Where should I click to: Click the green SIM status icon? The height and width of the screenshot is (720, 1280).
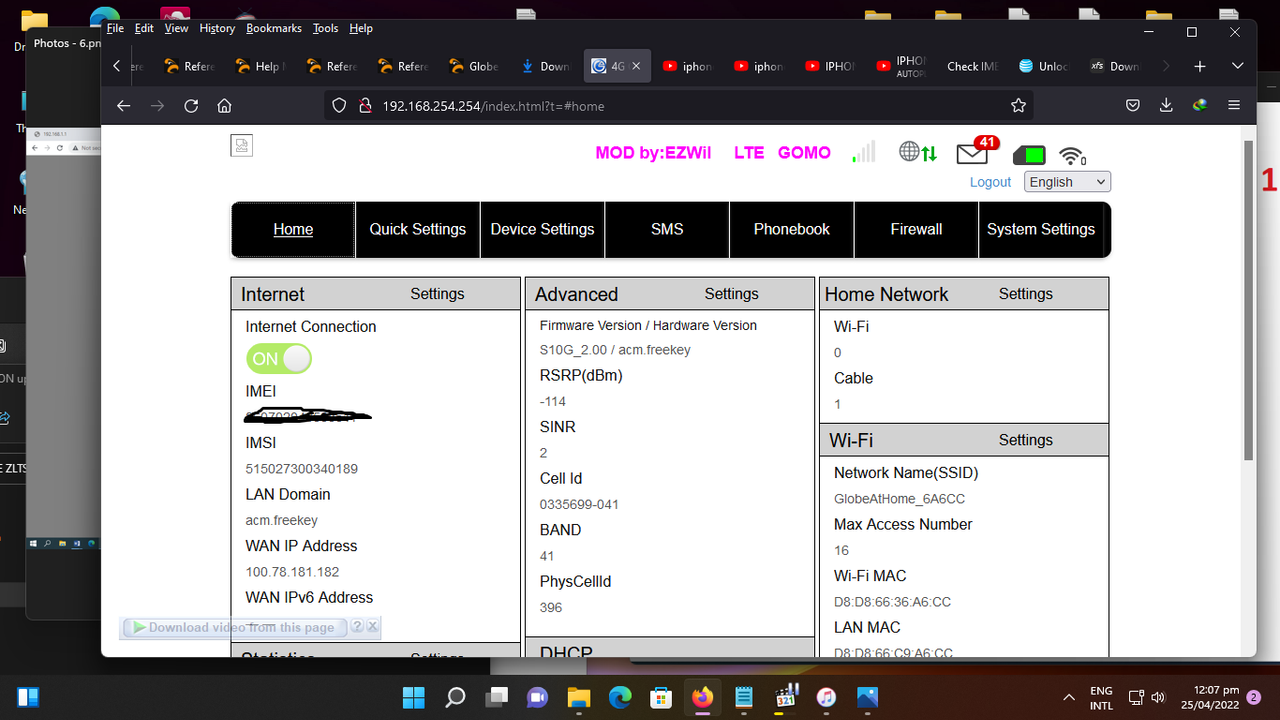pyautogui.click(x=1029, y=154)
